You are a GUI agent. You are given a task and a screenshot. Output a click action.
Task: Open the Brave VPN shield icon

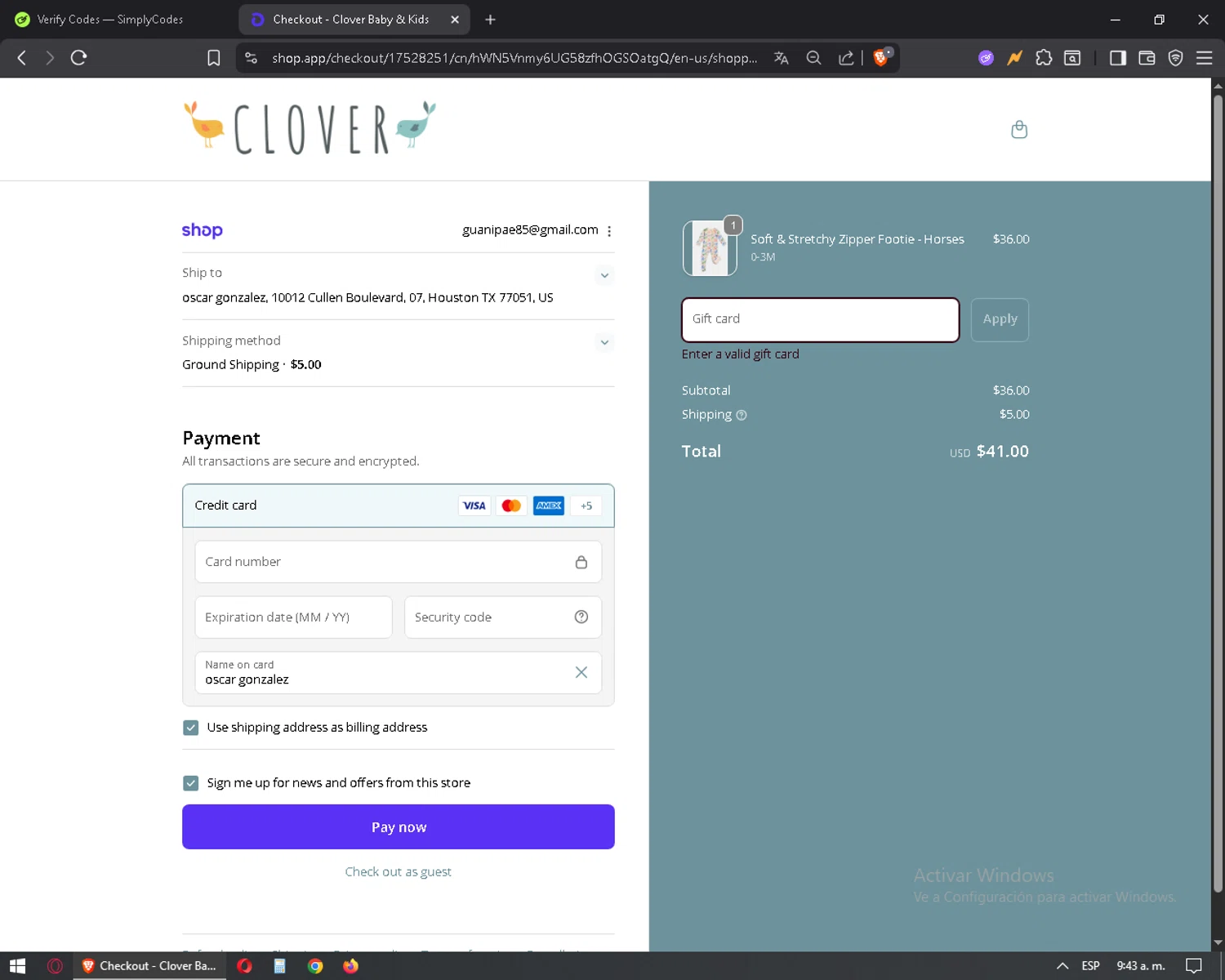point(1176,57)
